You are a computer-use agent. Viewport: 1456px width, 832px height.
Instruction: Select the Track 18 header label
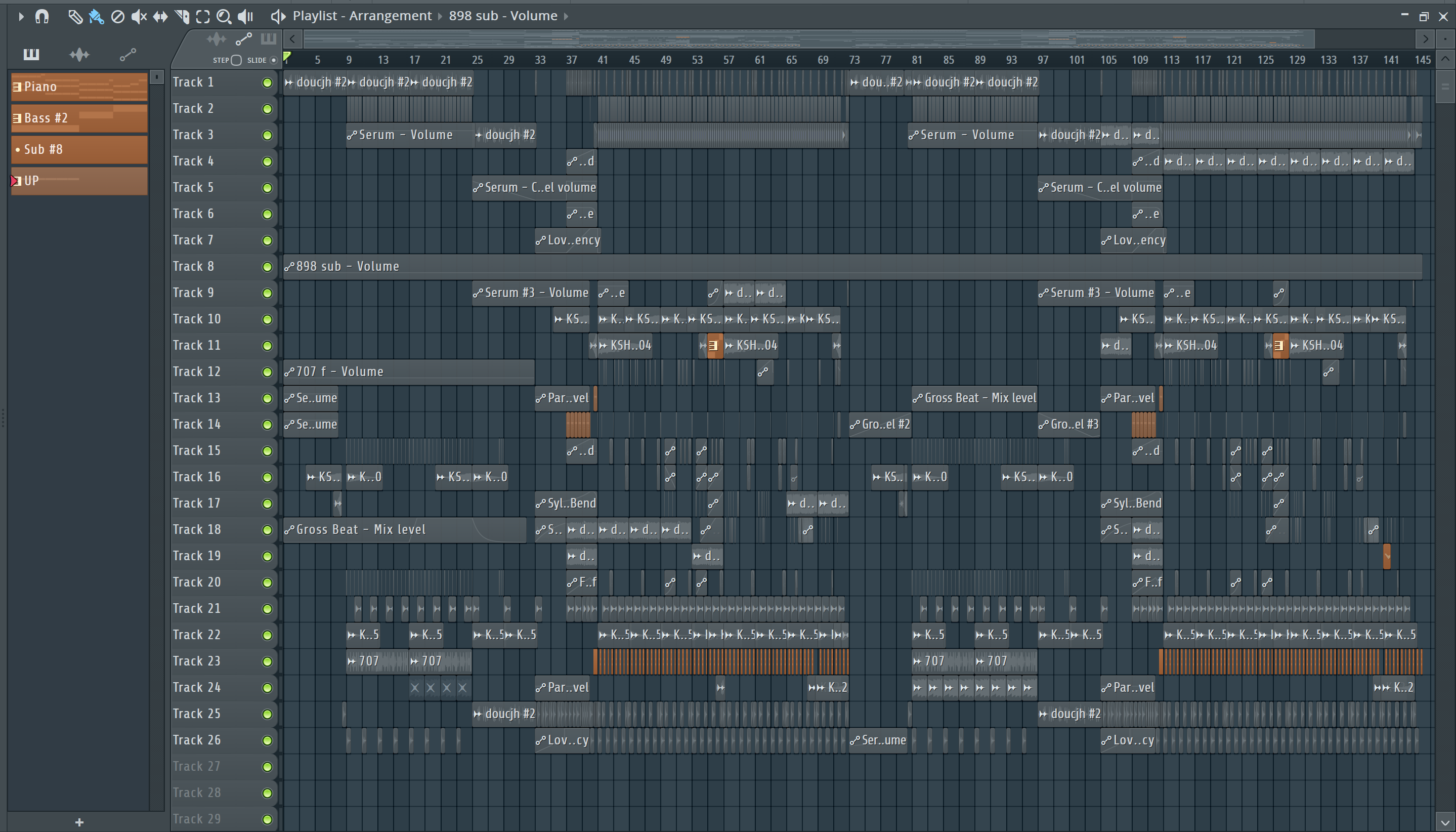196,529
